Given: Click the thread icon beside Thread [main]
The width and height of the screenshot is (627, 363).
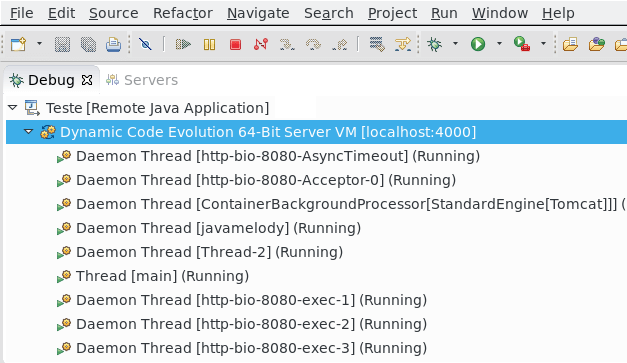Looking at the screenshot, I should pos(64,276).
